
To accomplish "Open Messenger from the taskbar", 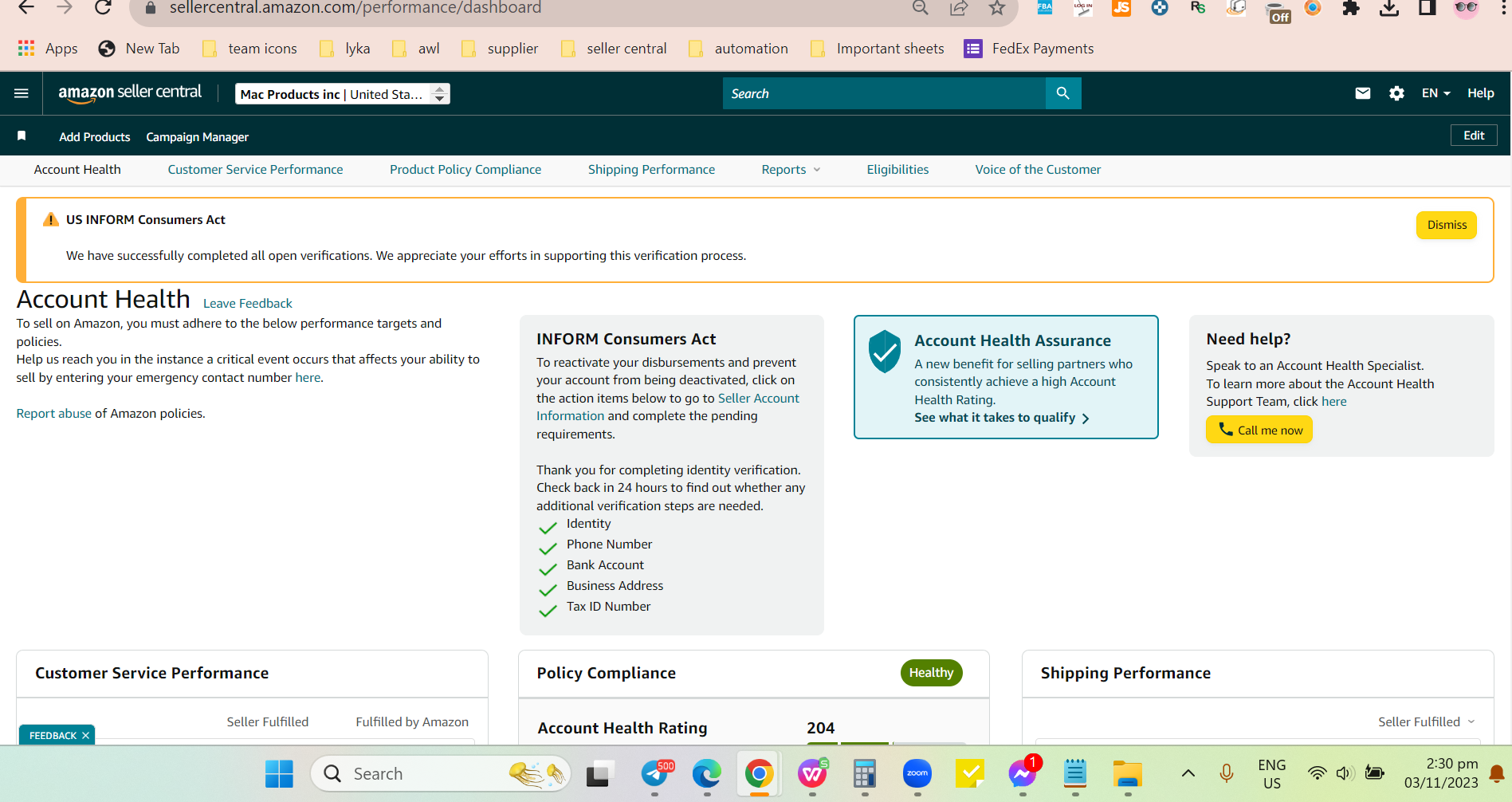I will pyautogui.click(x=1023, y=773).
